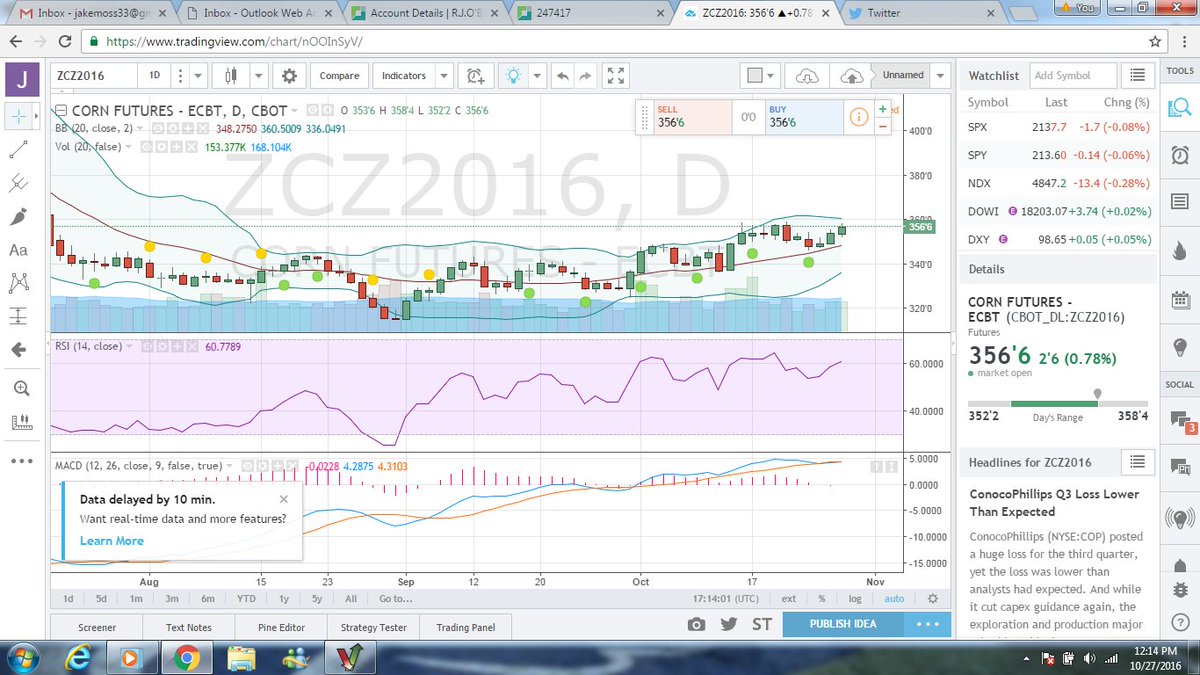
Task: Open the Screener tab
Action: tap(97, 628)
